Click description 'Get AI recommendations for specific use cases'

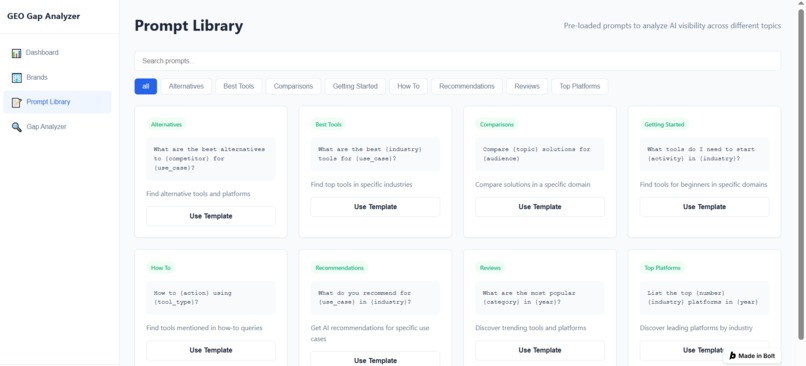(x=370, y=334)
